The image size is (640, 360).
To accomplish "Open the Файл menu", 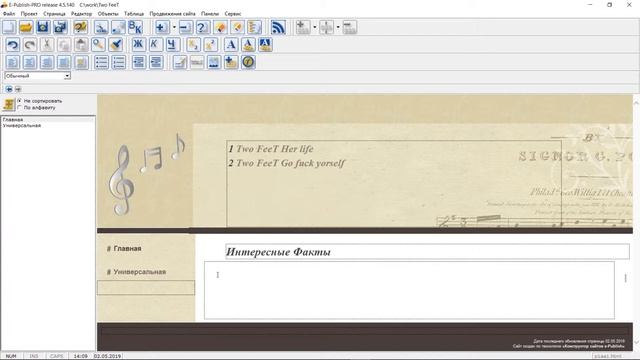I will point(9,13).
